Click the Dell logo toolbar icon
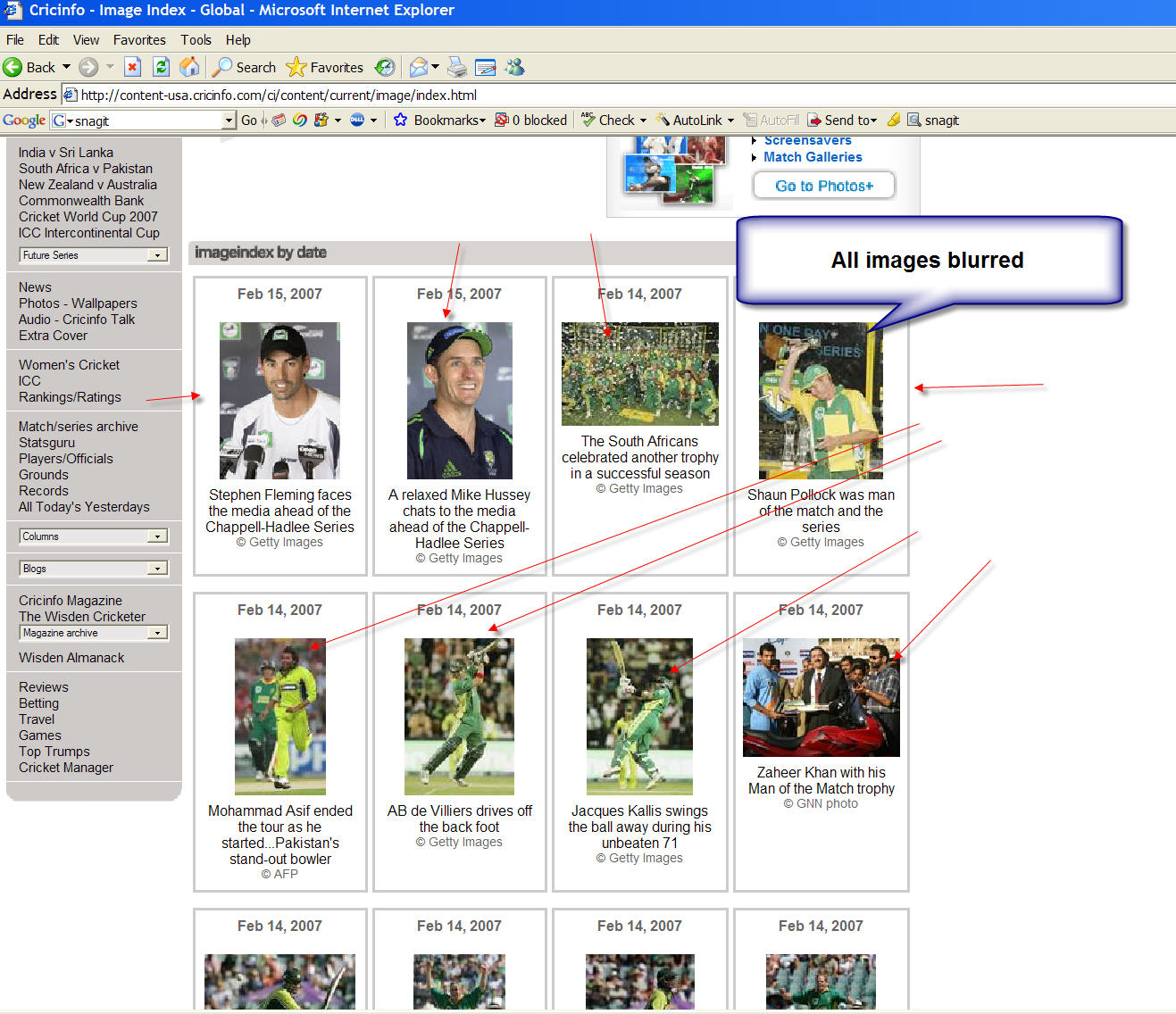Screen dimensions: 1176x1014 pos(357,121)
